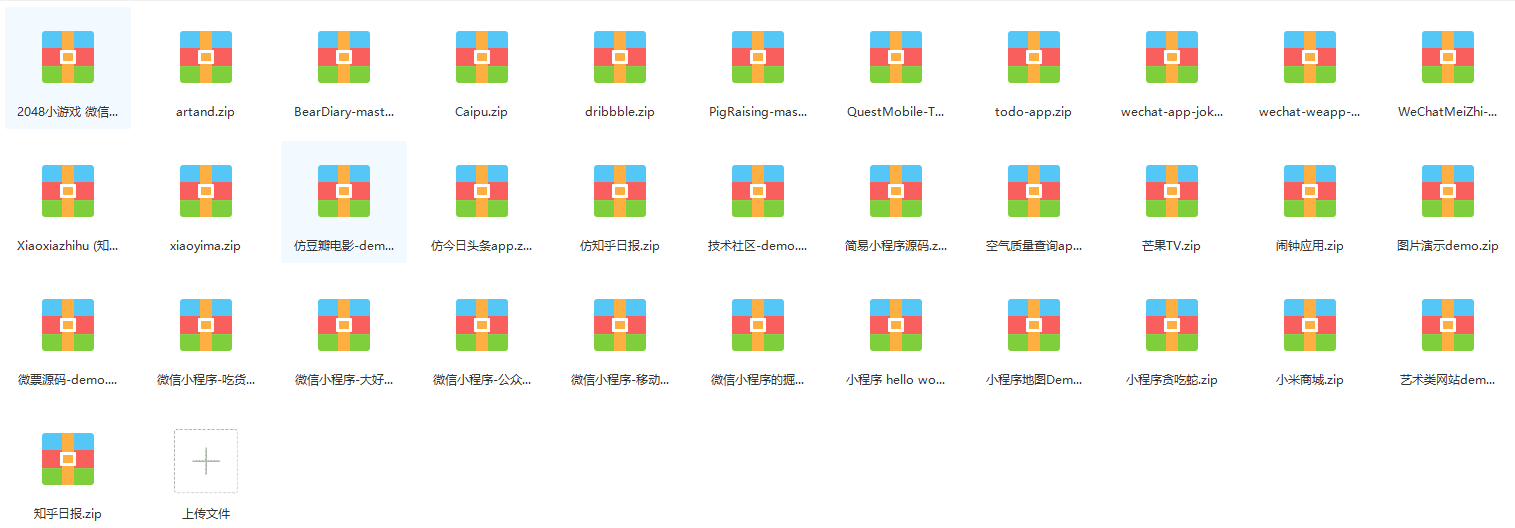Viewport: 1515px width, 528px height.
Task: Click the file name text 小米商城.zip
Action: click(x=1310, y=380)
